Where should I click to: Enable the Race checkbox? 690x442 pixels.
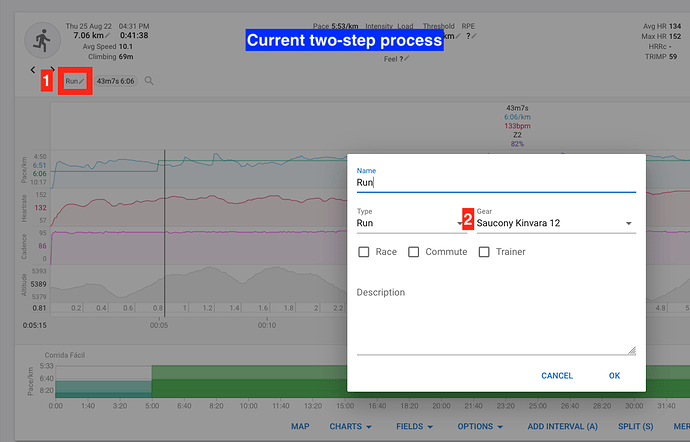click(363, 252)
